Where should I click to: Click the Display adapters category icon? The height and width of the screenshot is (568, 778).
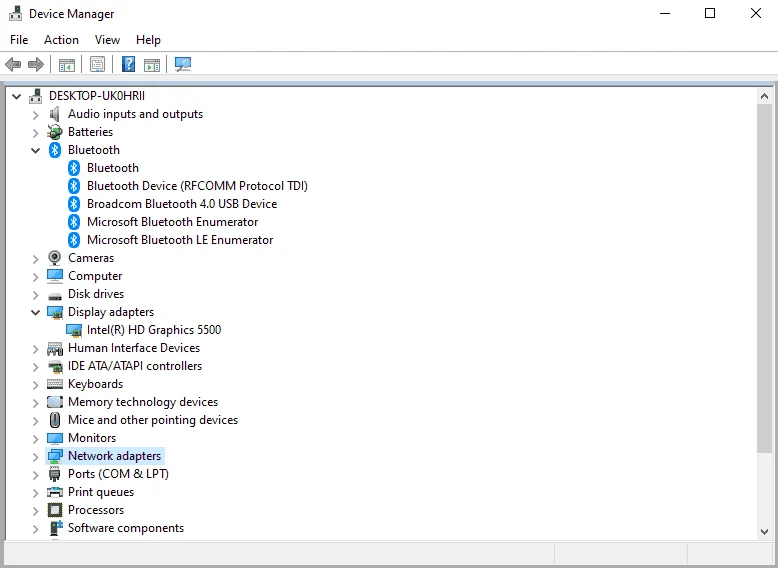coord(55,312)
